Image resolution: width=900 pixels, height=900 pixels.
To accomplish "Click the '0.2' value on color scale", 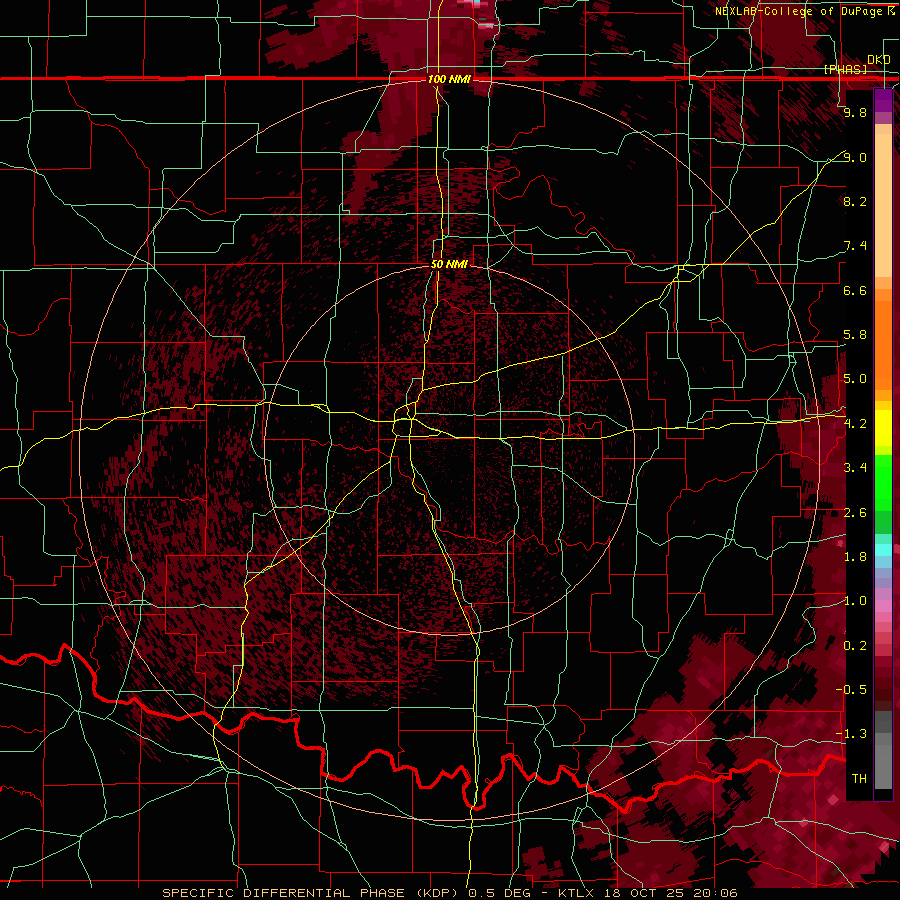I will (855, 646).
